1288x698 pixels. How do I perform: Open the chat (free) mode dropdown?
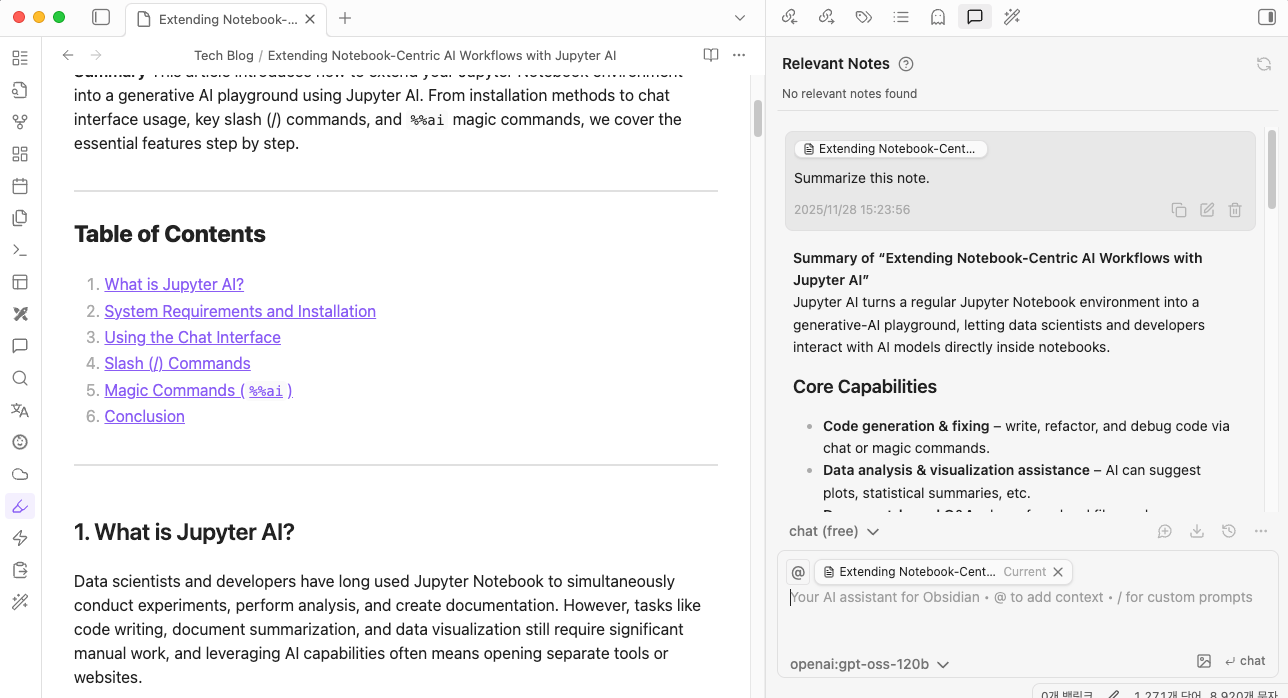point(833,531)
